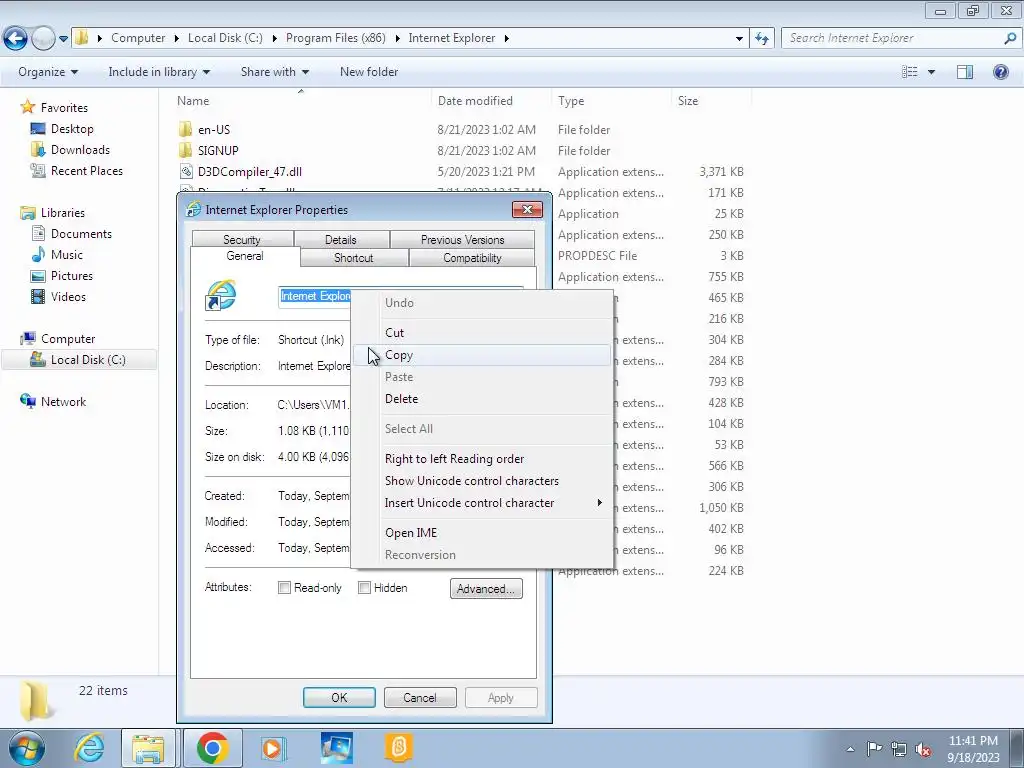Toggle the preview pane icon
The width and height of the screenshot is (1024, 768).
point(965,72)
